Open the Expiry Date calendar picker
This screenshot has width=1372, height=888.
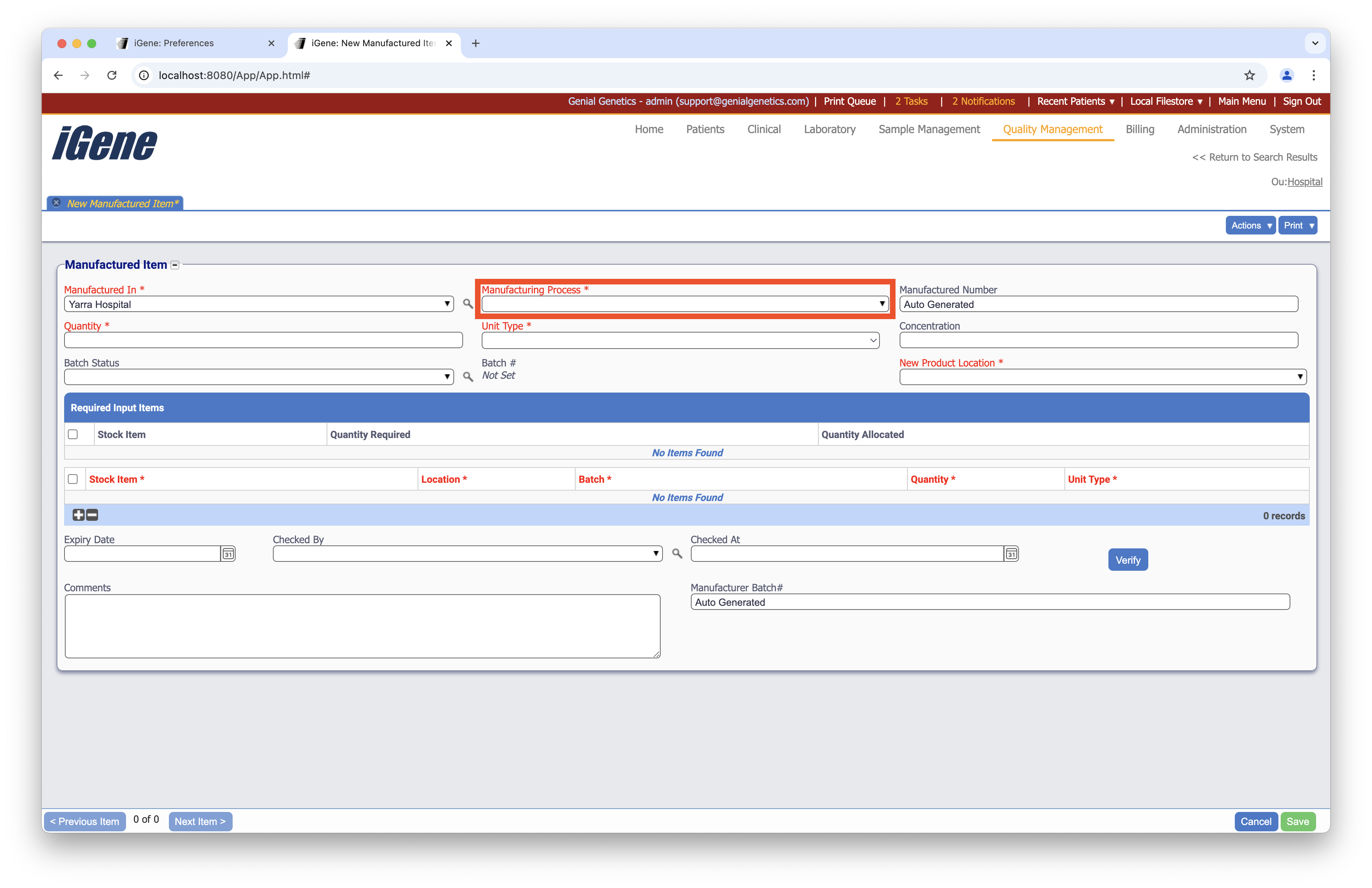[x=228, y=554]
